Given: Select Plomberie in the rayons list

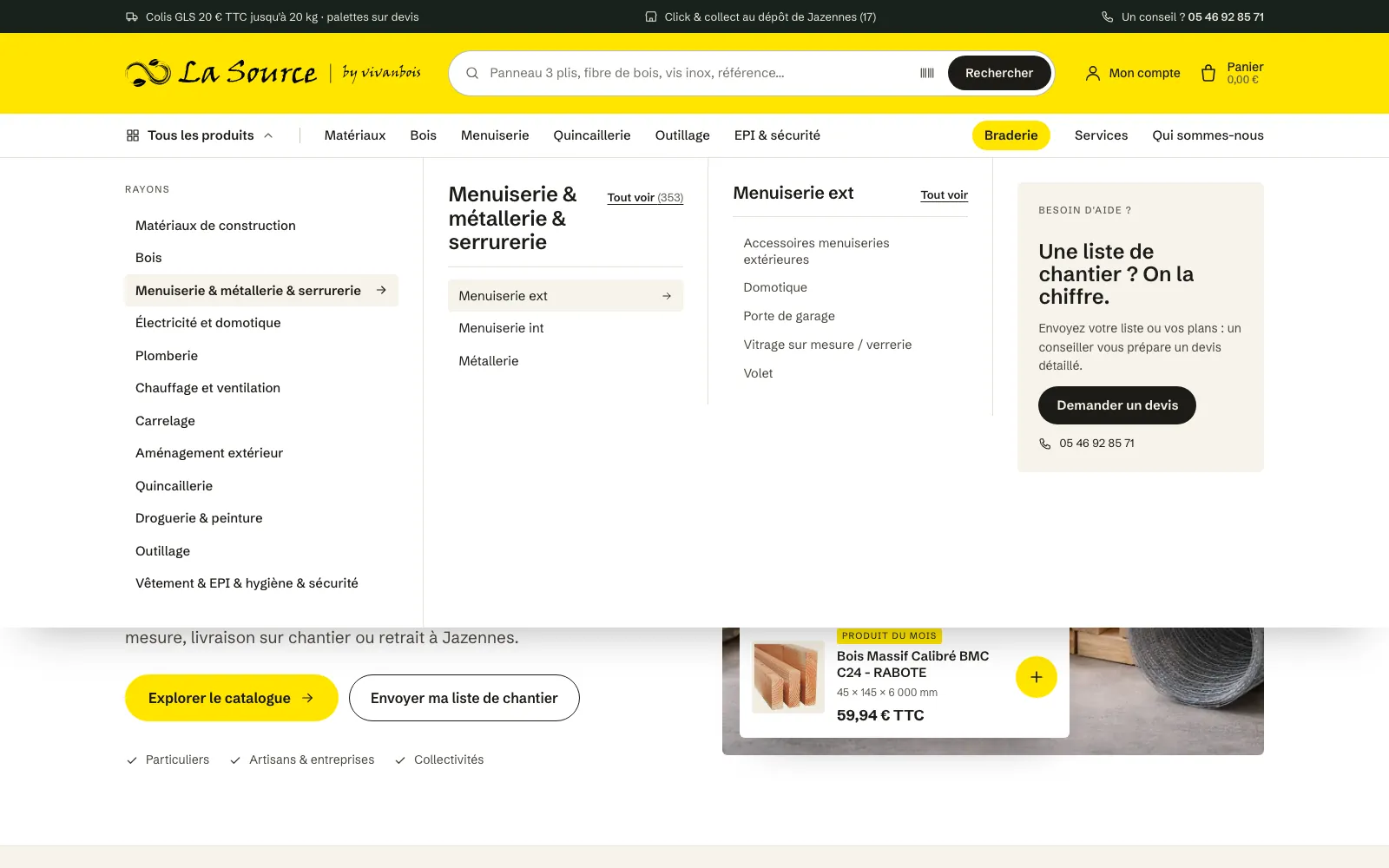Looking at the screenshot, I should point(261,356).
